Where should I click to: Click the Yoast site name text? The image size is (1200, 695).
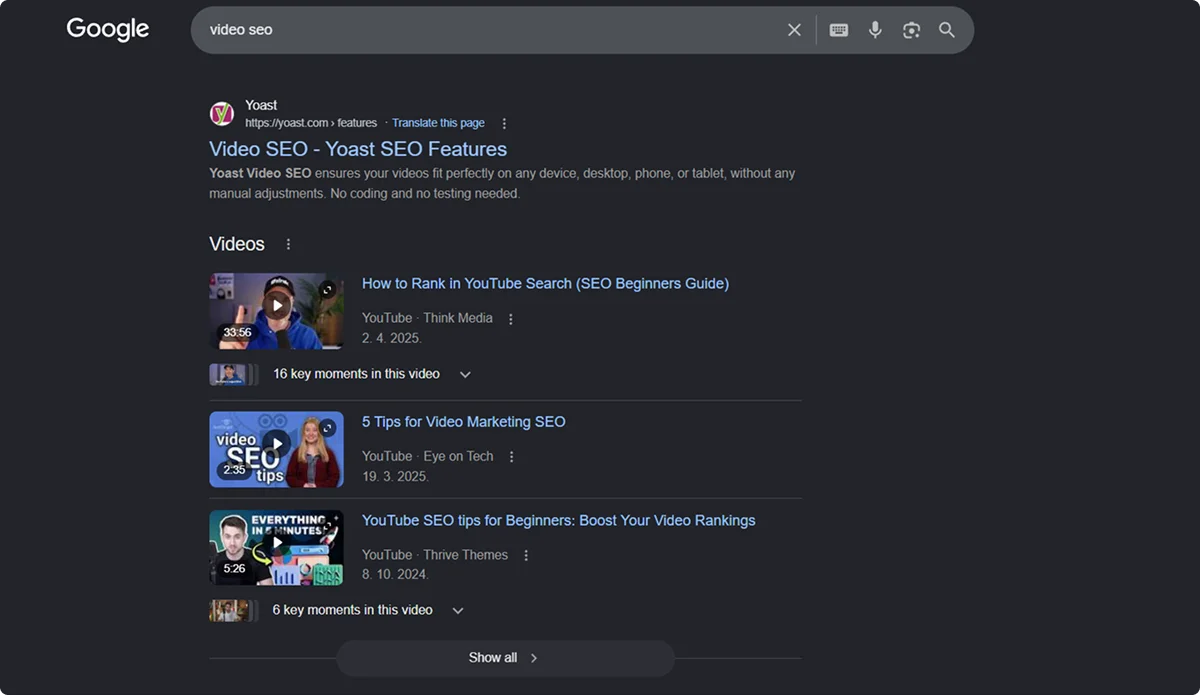click(261, 105)
